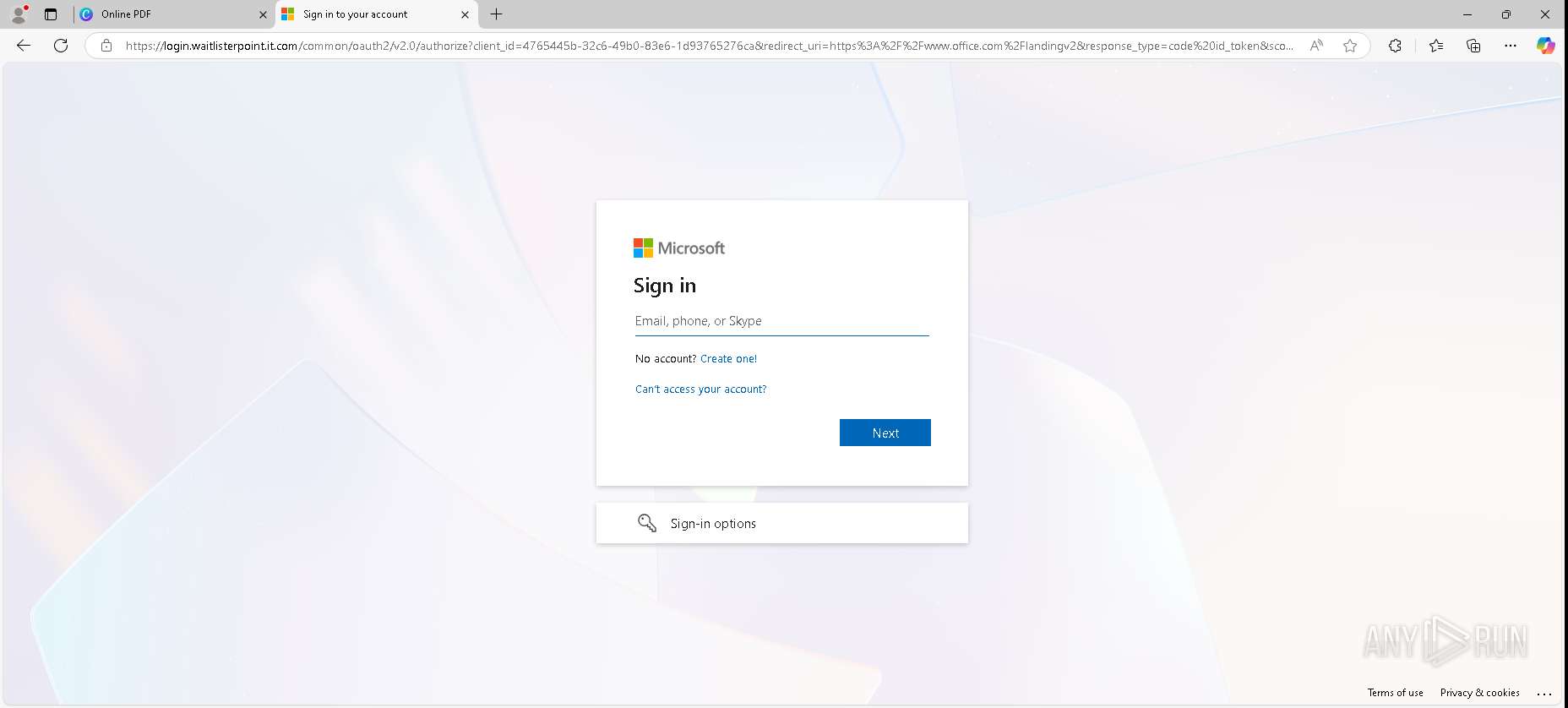1568x708 pixels.
Task: Open Settings and more menu
Action: [1511, 46]
